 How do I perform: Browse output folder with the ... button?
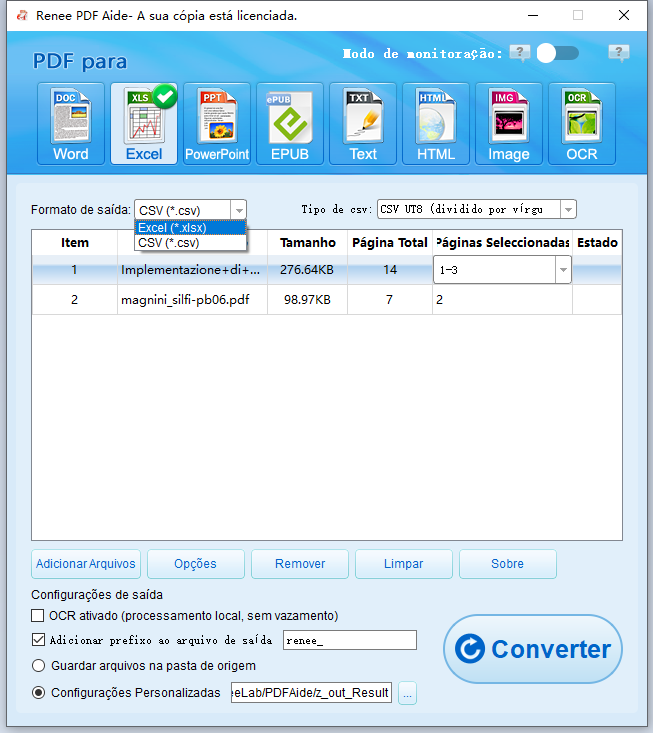407,693
